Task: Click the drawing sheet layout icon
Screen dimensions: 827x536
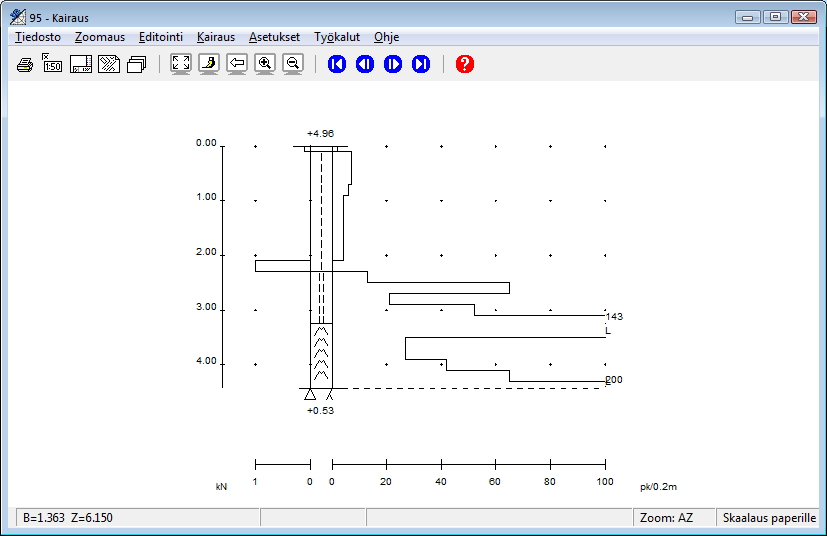Action: point(81,64)
